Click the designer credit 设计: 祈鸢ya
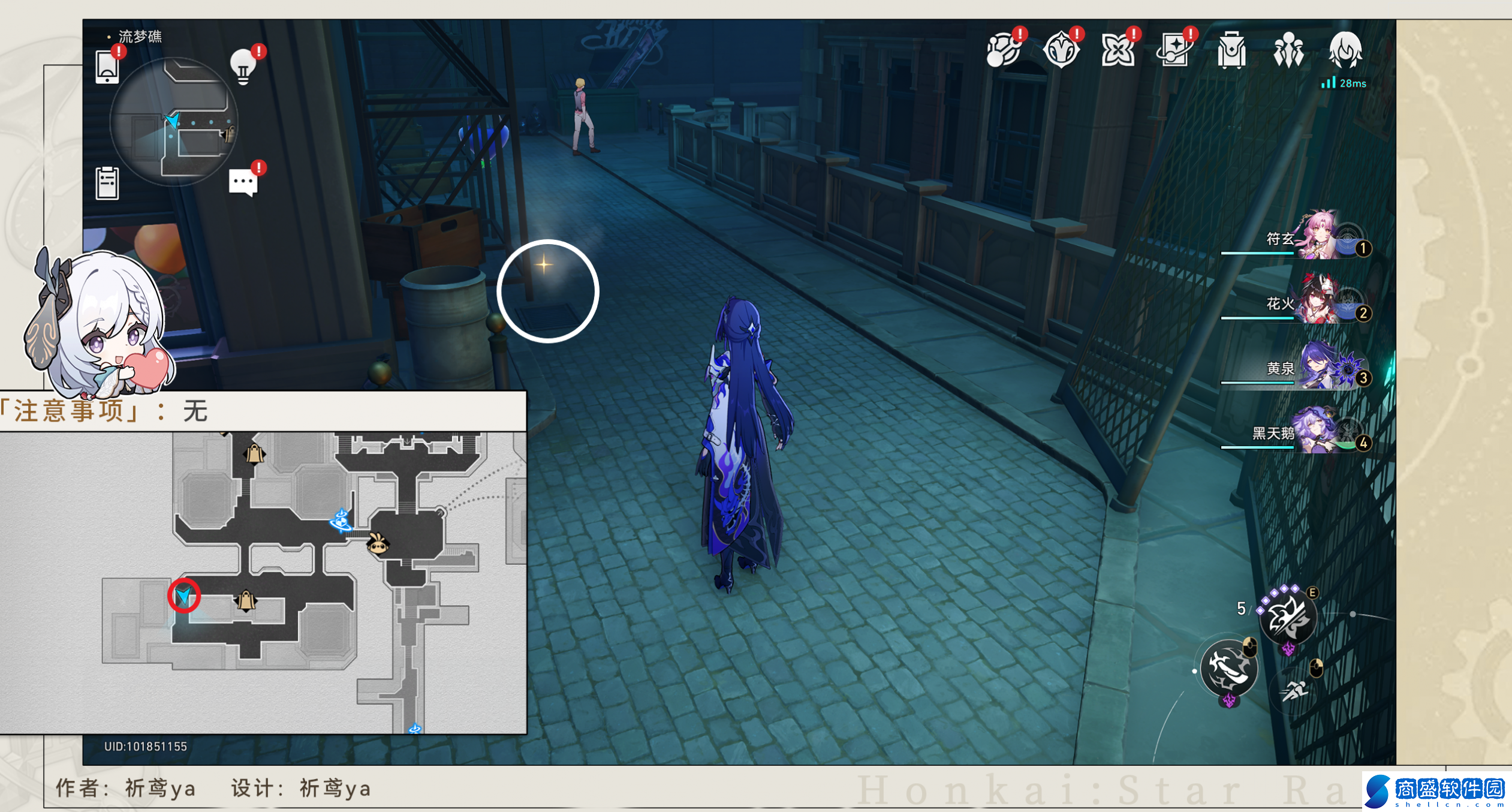 click(302, 788)
